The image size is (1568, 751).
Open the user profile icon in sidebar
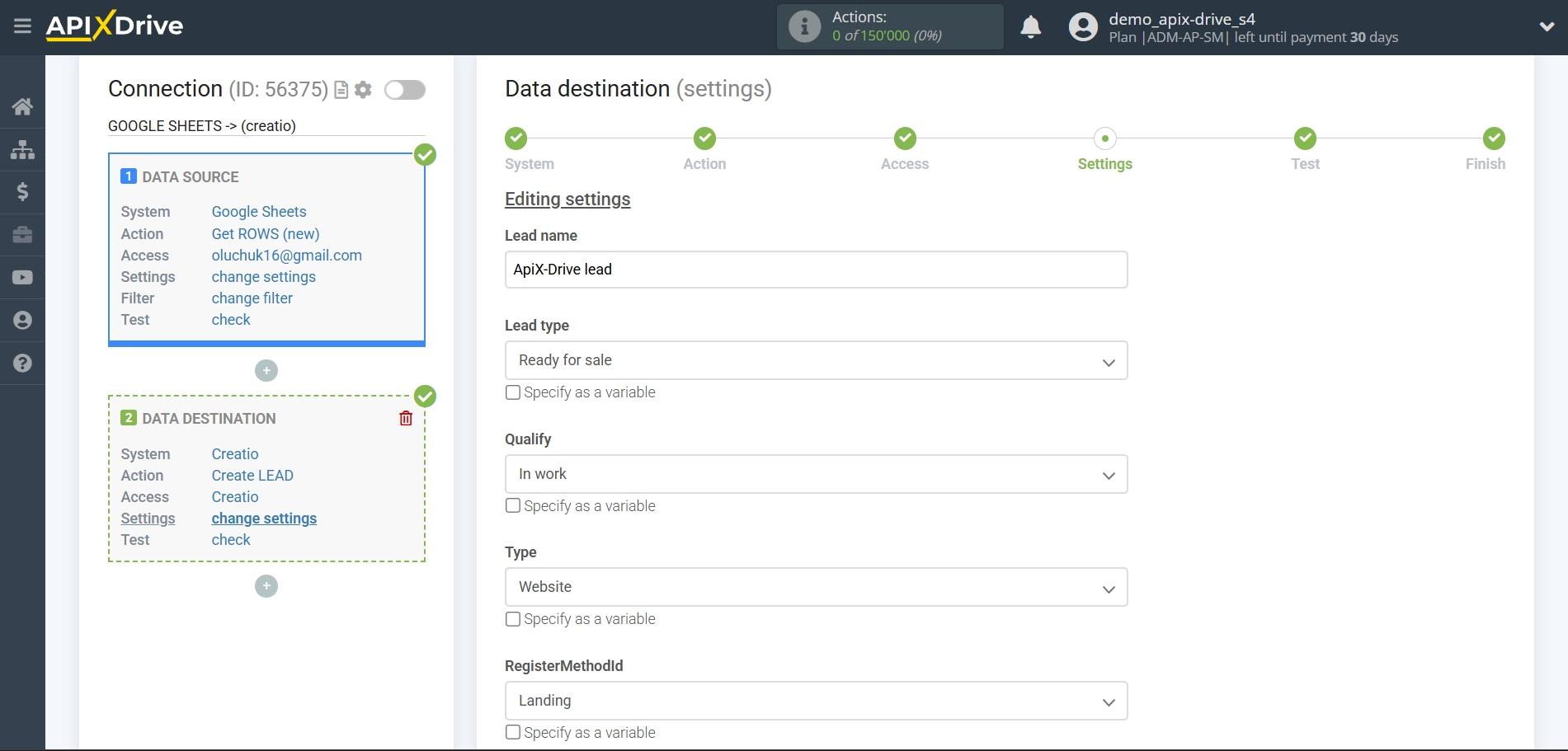22,320
